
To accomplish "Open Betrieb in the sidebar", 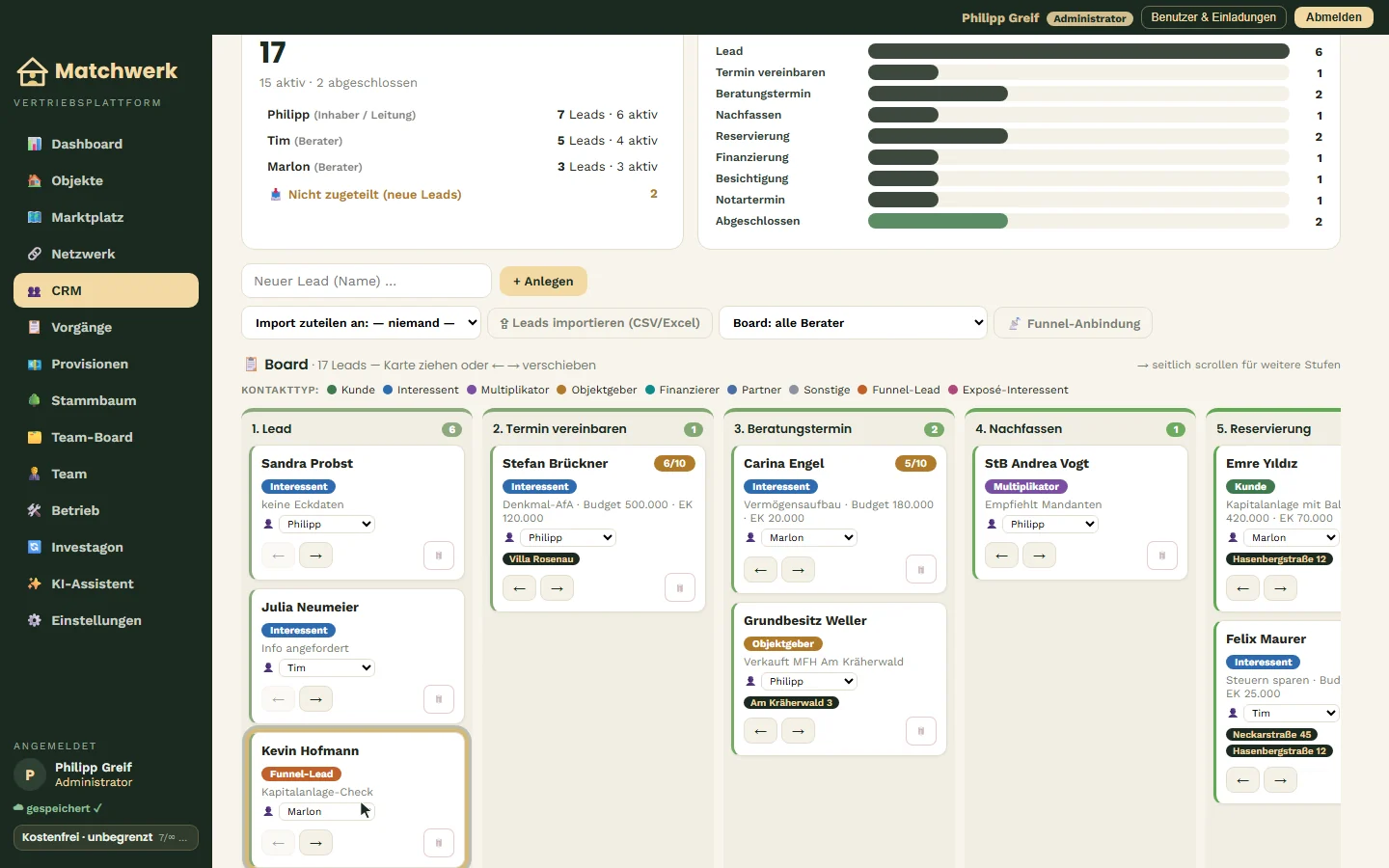I will (x=106, y=510).
